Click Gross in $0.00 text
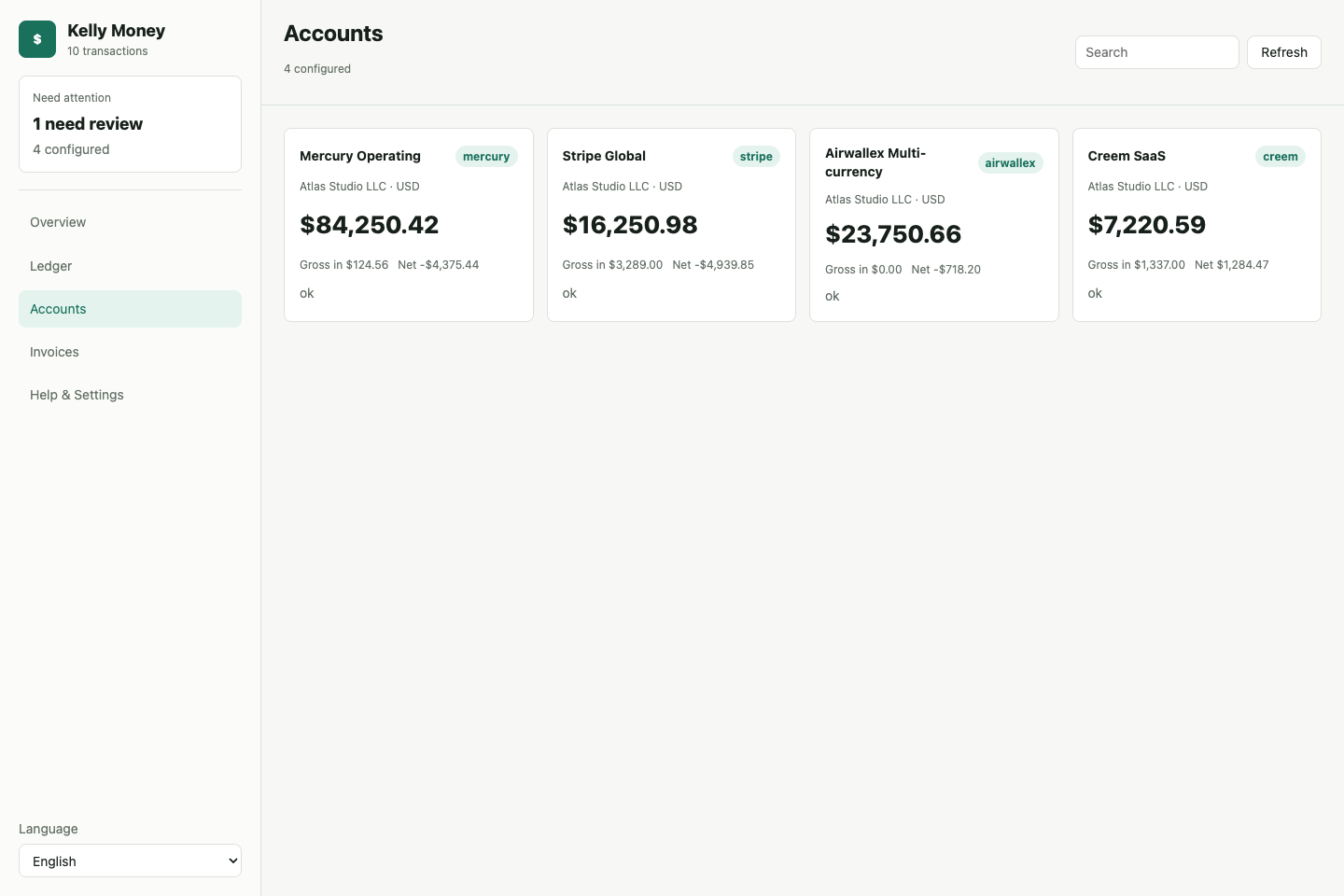1344x896 pixels. [863, 270]
